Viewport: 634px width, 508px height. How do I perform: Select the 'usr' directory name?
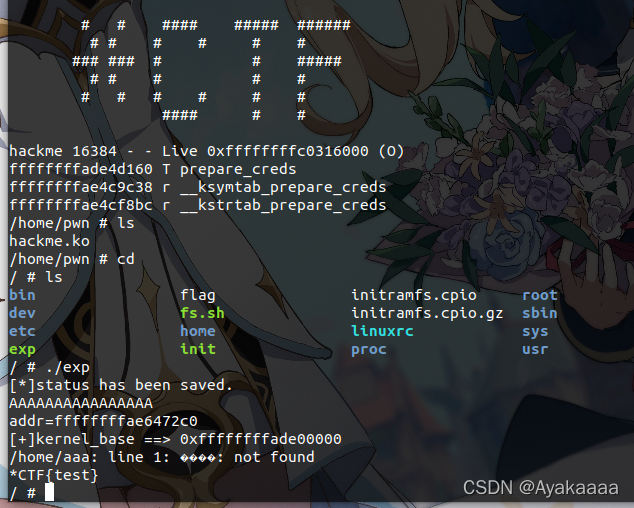(x=535, y=349)
